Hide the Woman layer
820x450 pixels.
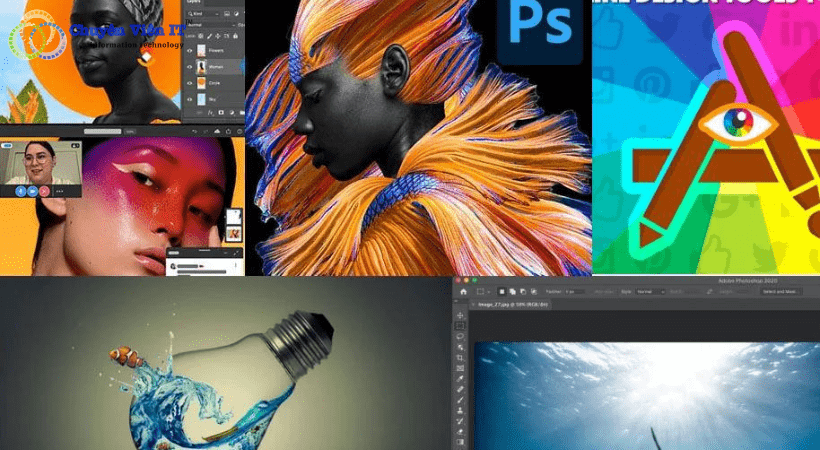(x=189, y=67)
